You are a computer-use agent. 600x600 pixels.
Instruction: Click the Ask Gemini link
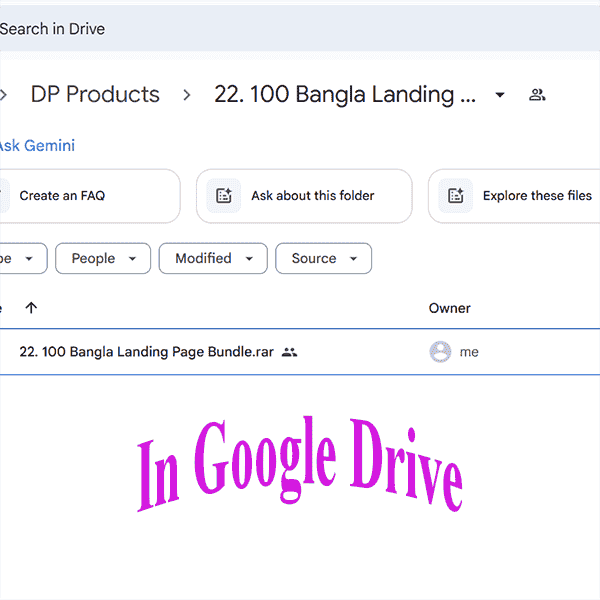(x=37, y=146)
